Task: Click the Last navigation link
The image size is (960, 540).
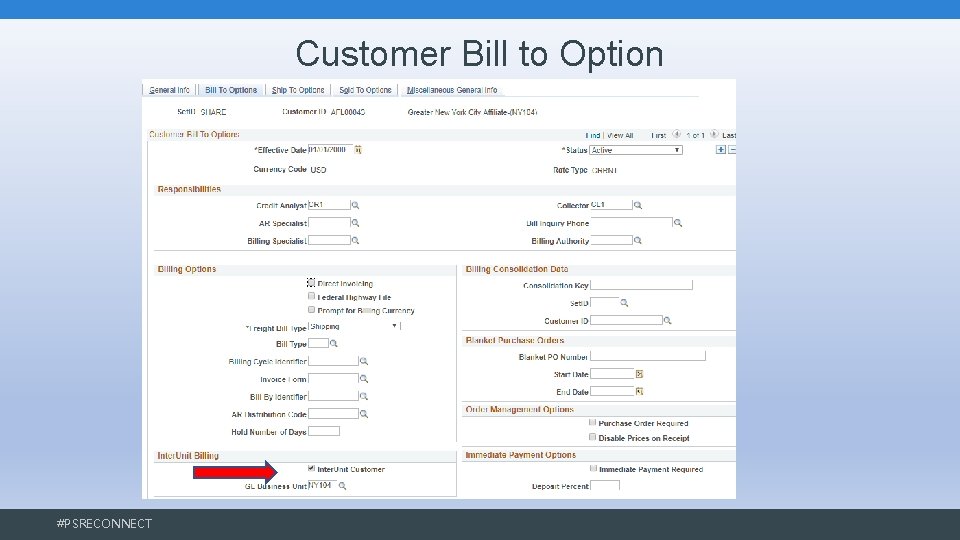Action: (729, 135)
